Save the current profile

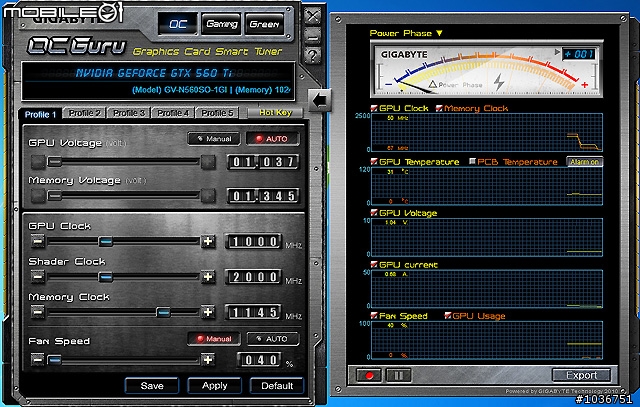click(152, 386)
